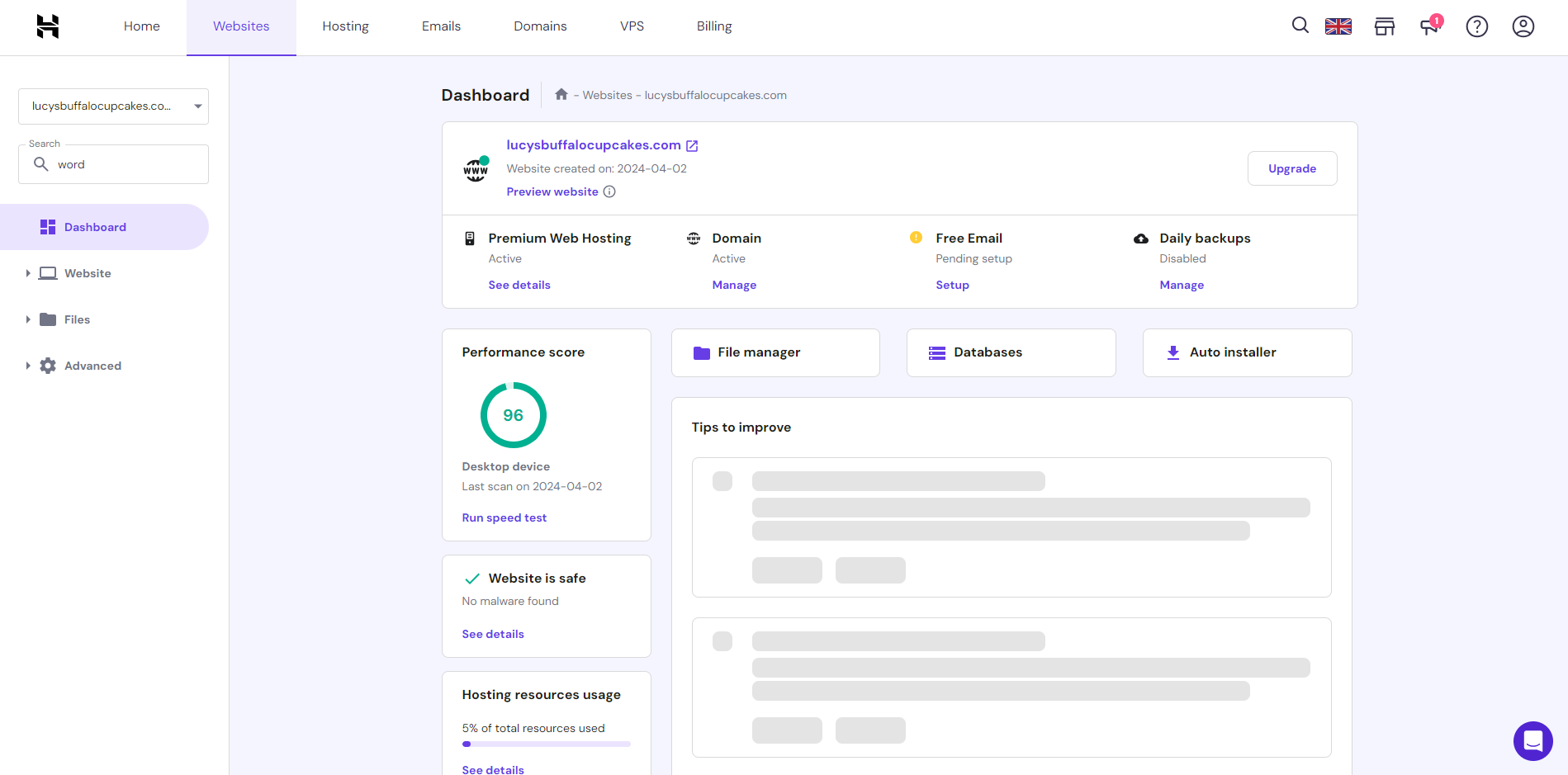Expand the Files section arrow
The height and width of the screenshot is (775, 1568).
27,319
